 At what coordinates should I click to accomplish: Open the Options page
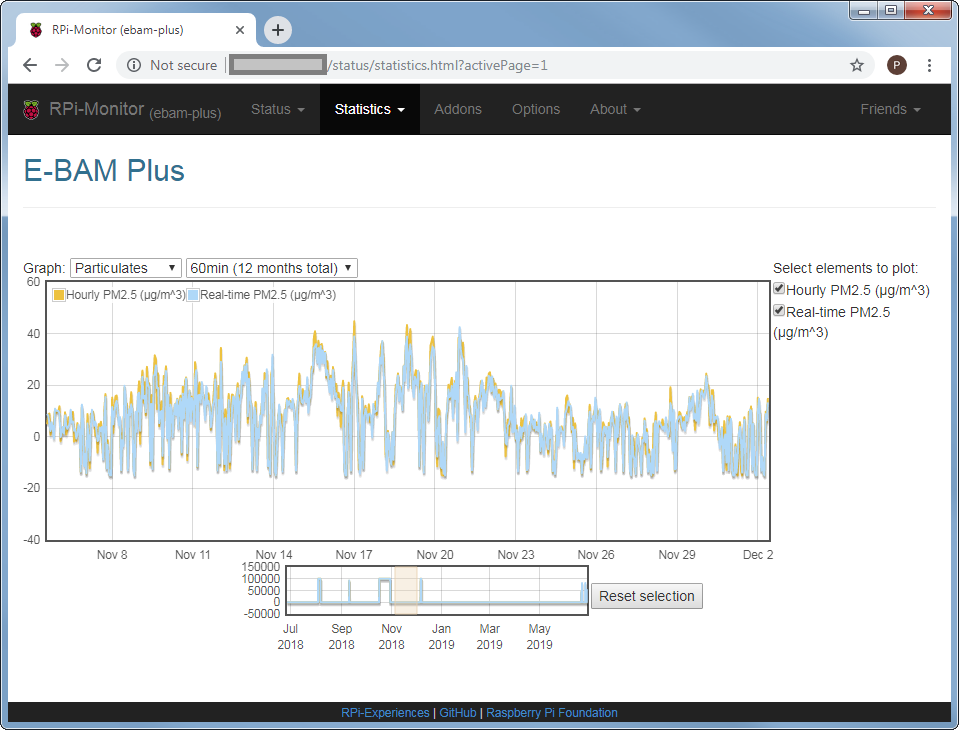536,109
